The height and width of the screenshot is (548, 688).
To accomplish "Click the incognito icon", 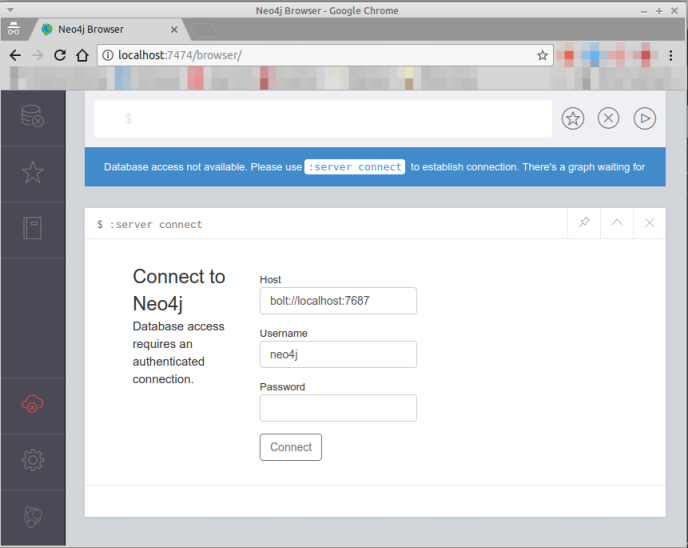I will 14,29.
